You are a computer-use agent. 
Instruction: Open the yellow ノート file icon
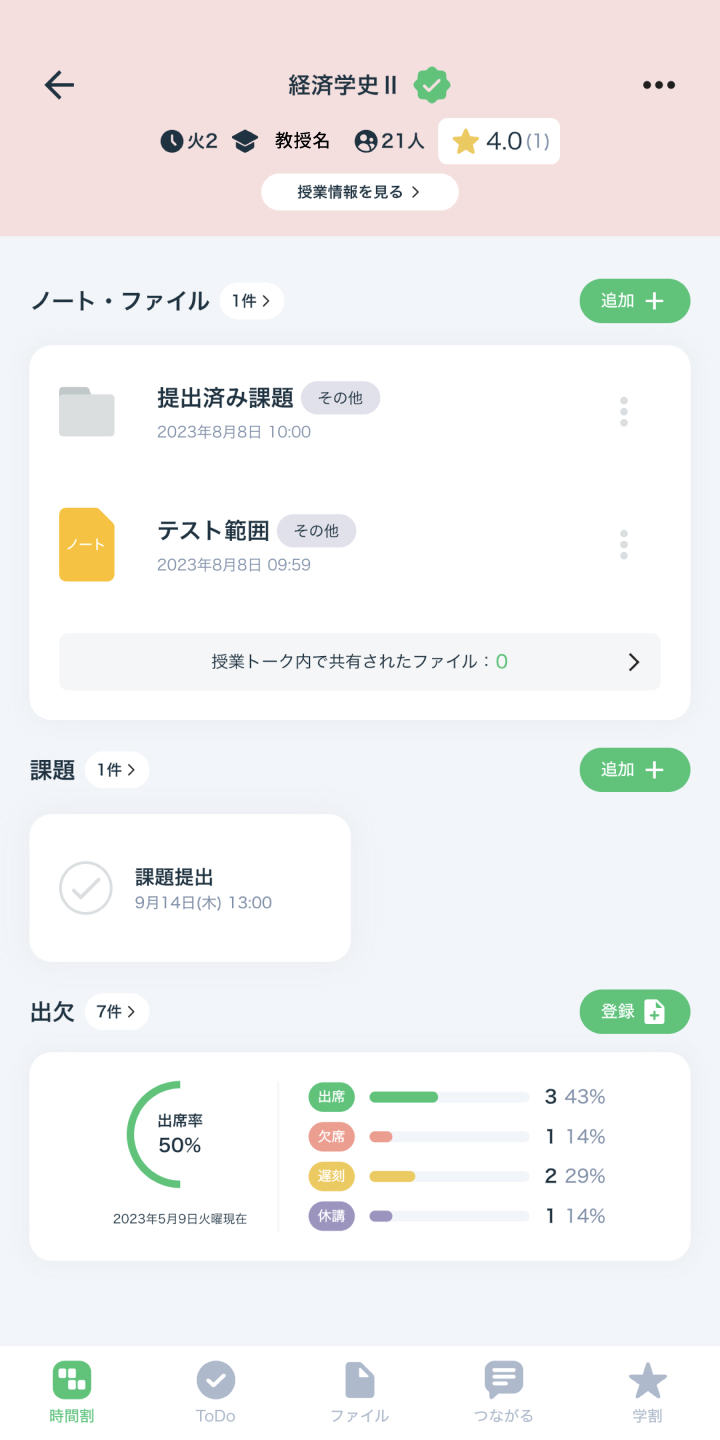tap(87, 545)
